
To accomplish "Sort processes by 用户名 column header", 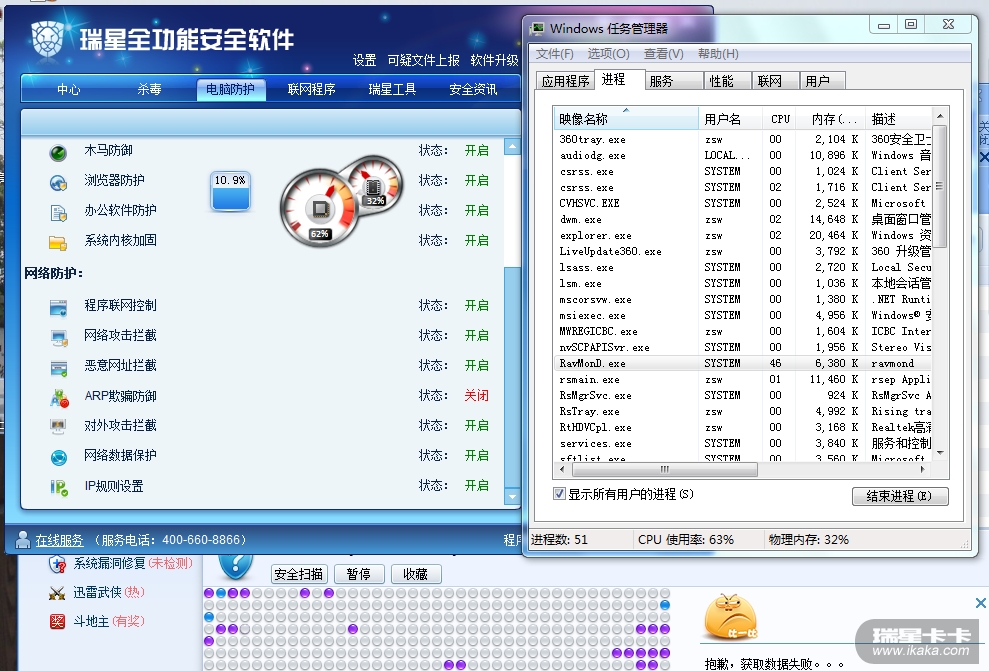I will pyautogui.click(x=730, y=119).
